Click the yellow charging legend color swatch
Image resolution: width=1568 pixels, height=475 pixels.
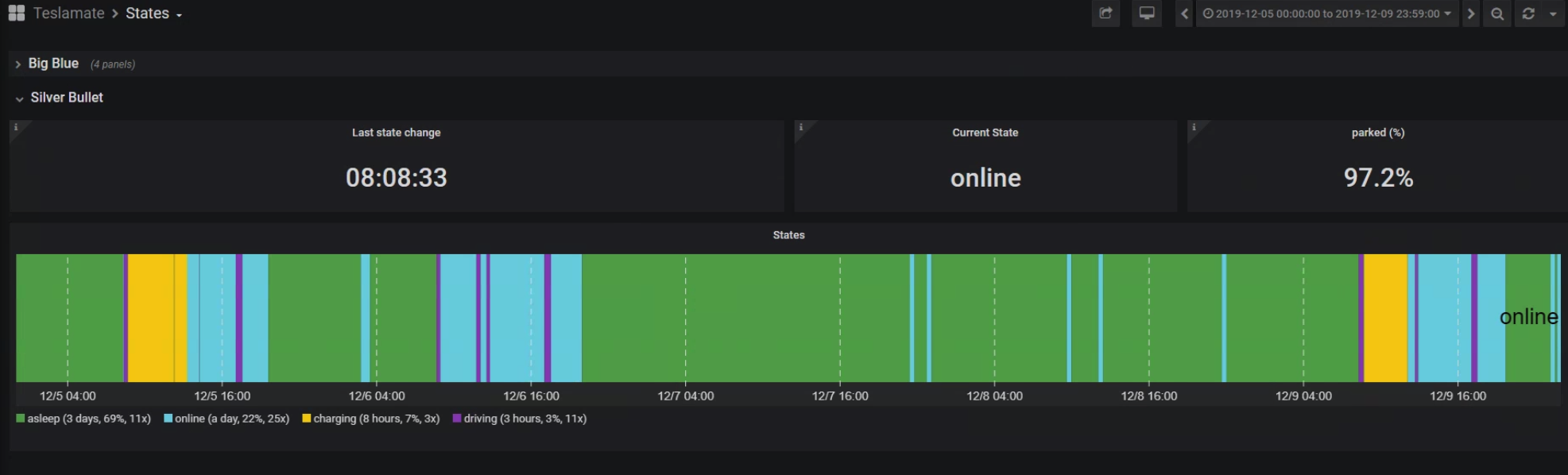point(307,419)
